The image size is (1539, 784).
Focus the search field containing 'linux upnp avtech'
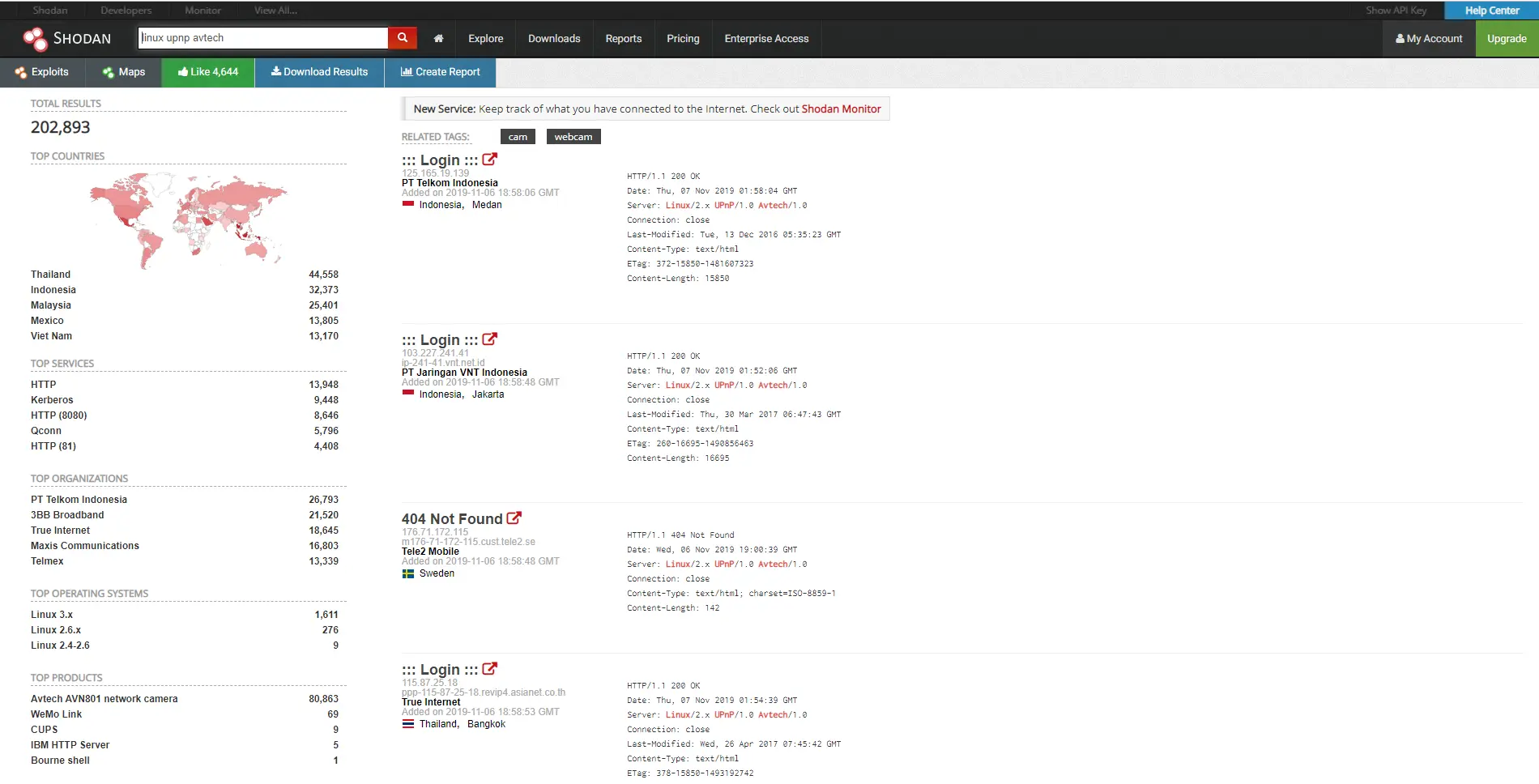(263, 38)
